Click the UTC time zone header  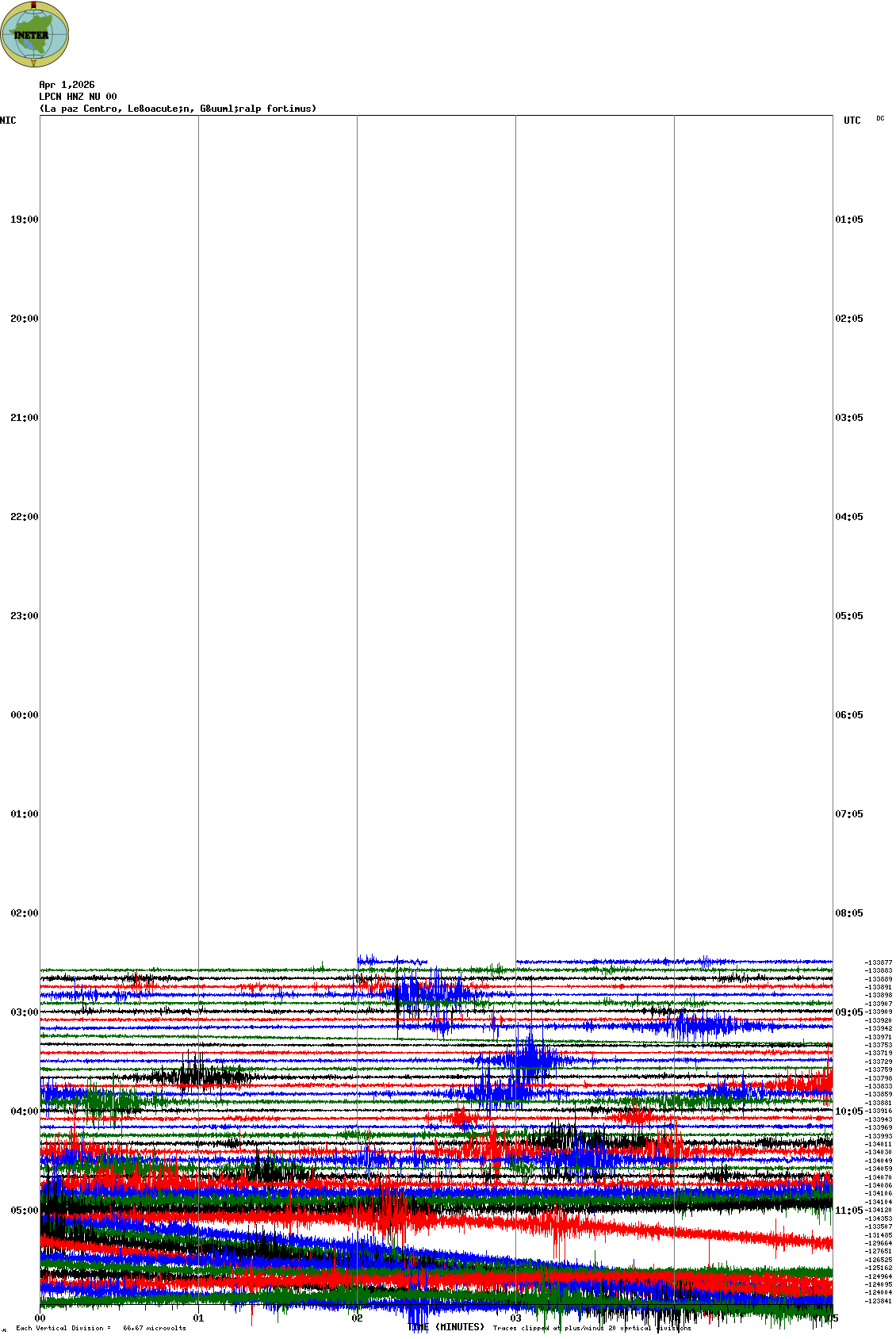pos(852,121)
